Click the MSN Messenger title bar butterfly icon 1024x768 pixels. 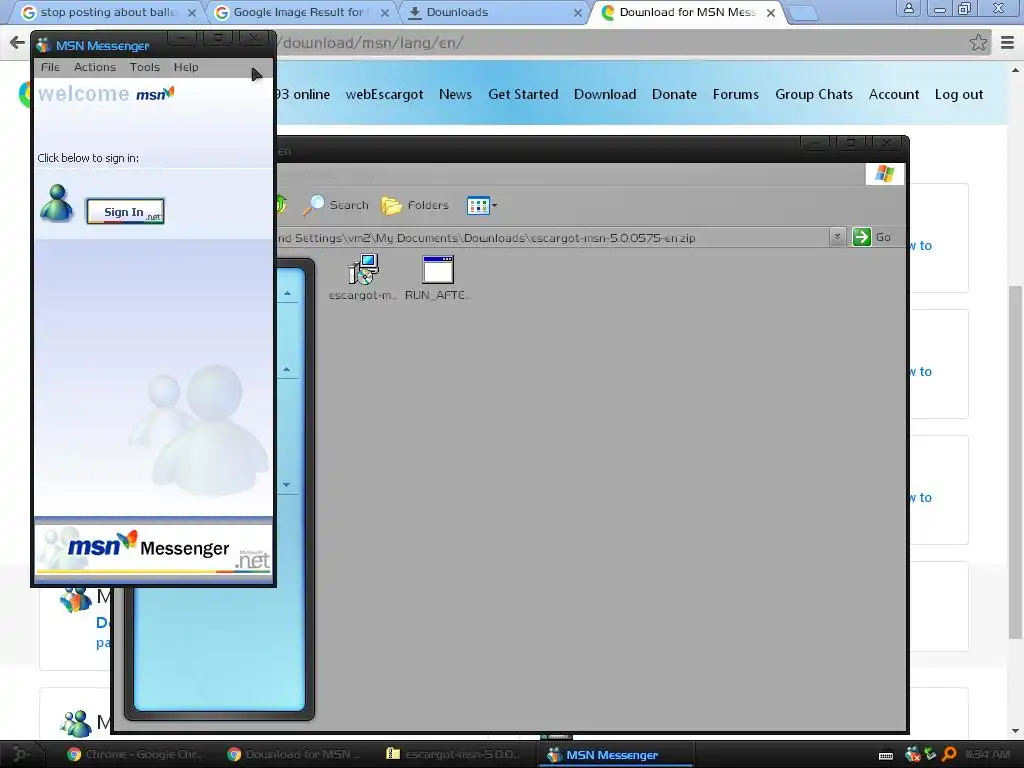point(44,45)
